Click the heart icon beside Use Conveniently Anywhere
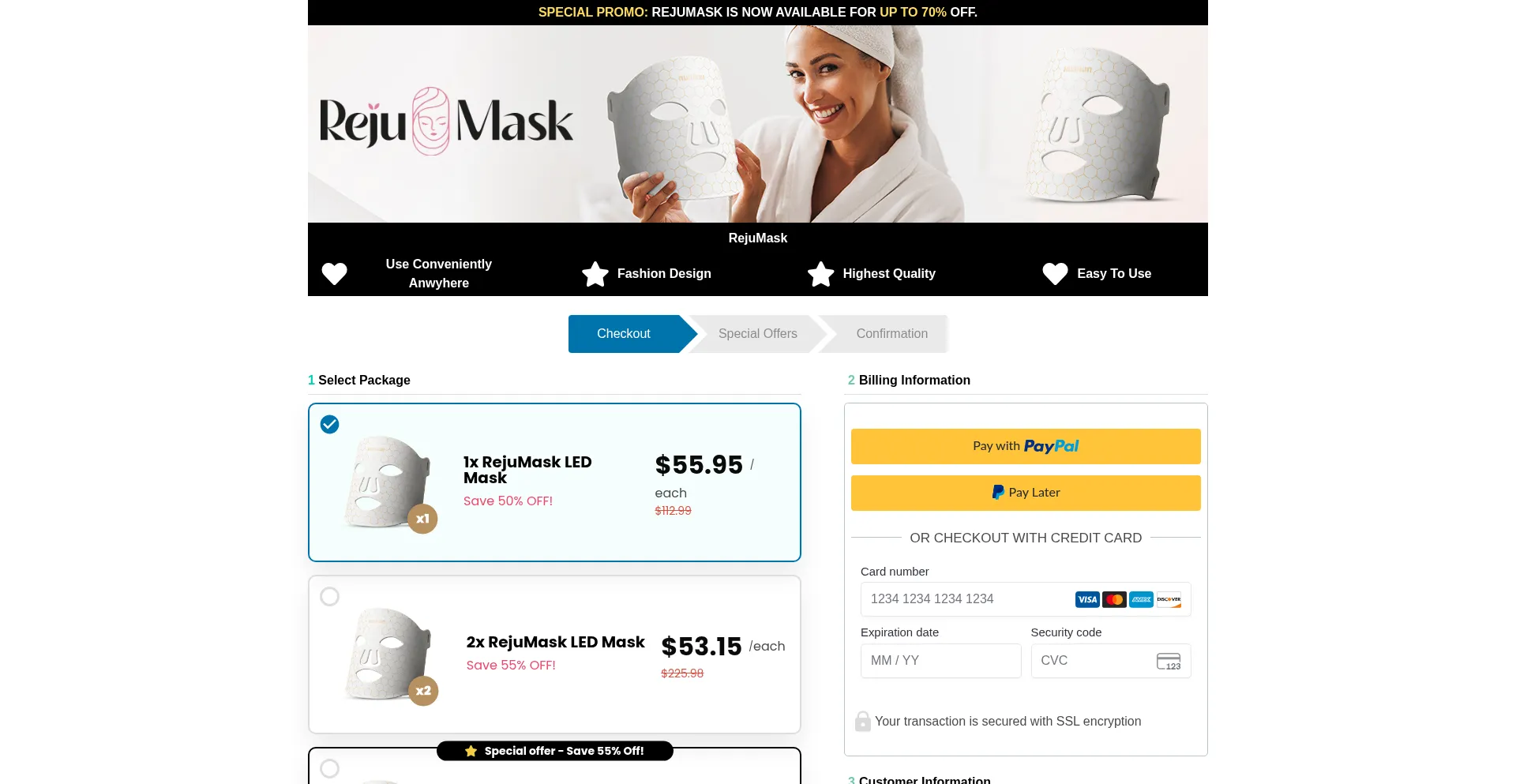This screenshot has height=784, width=1516. (334, 274)
